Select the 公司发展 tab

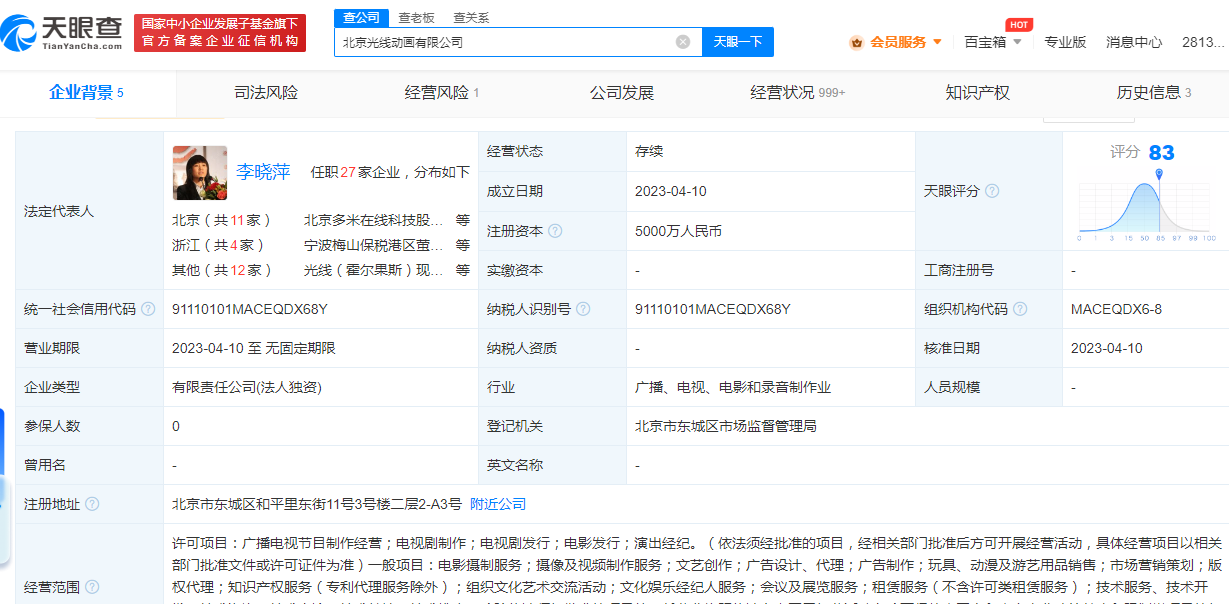622,93
